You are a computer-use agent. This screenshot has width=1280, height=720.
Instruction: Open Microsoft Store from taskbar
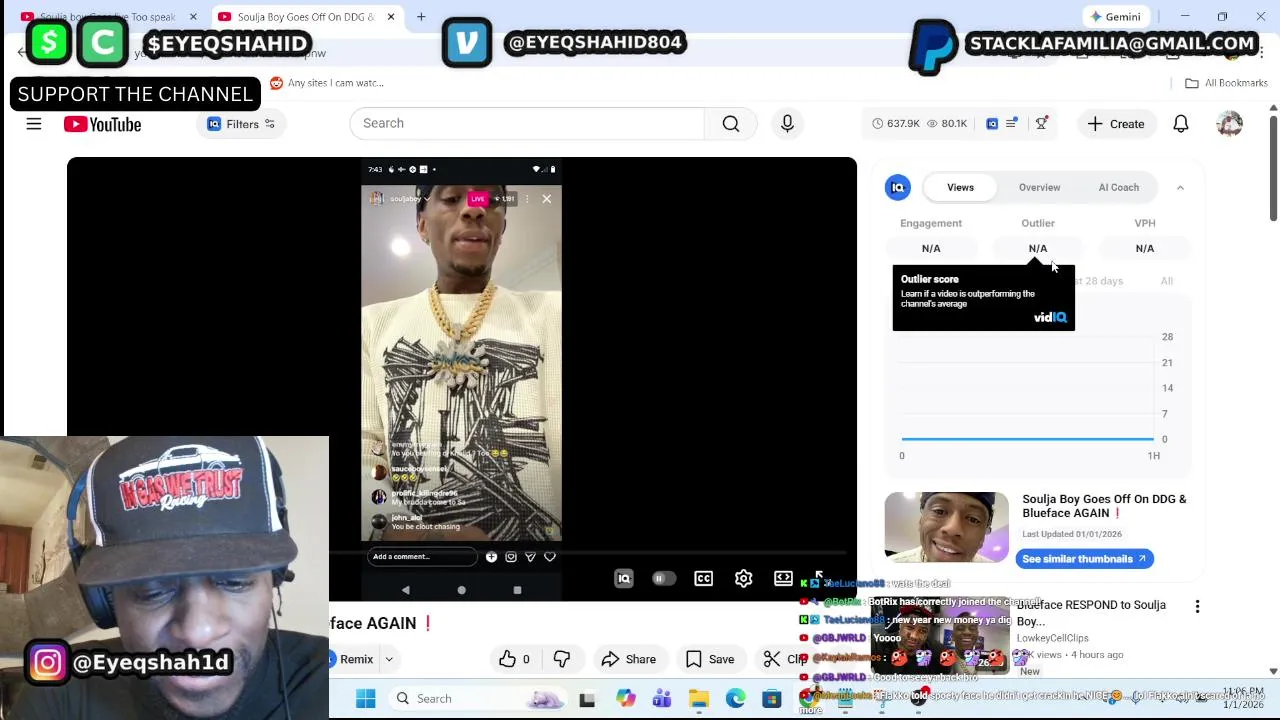[x=771, y=698]
